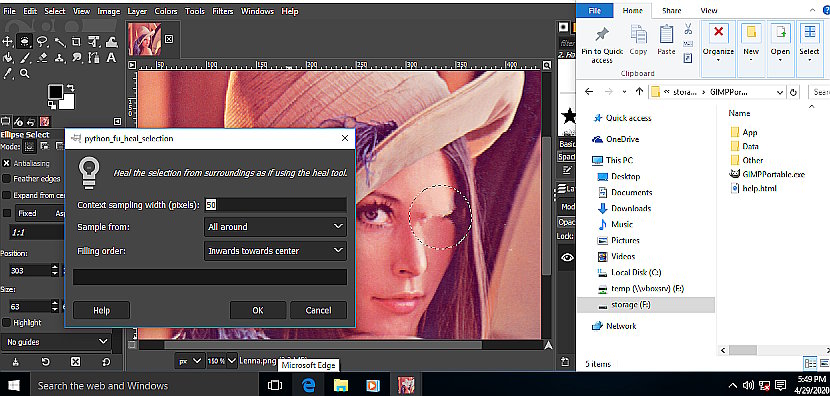Image resolution: width=830 pixels, height=396 pixels.
Task: Open the Tool Options tab
Action: [x=6, y=122]
